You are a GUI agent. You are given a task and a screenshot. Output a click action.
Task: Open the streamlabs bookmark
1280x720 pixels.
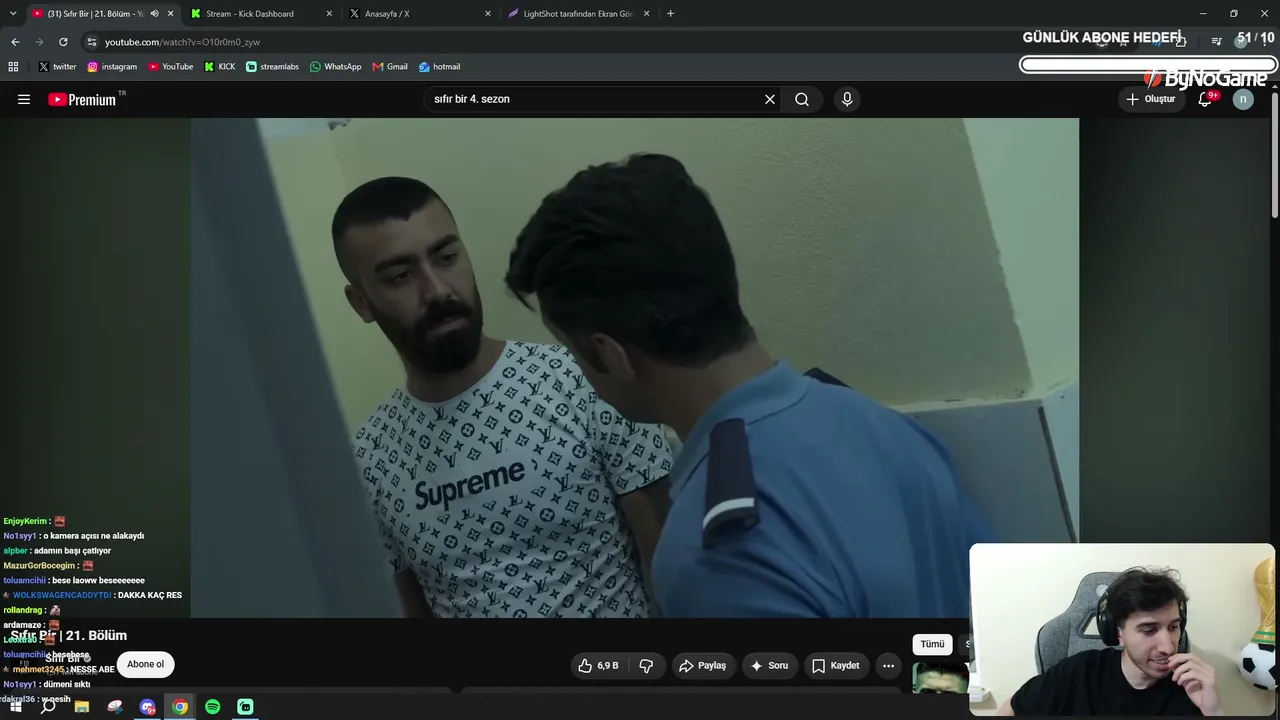coord(272,67)
